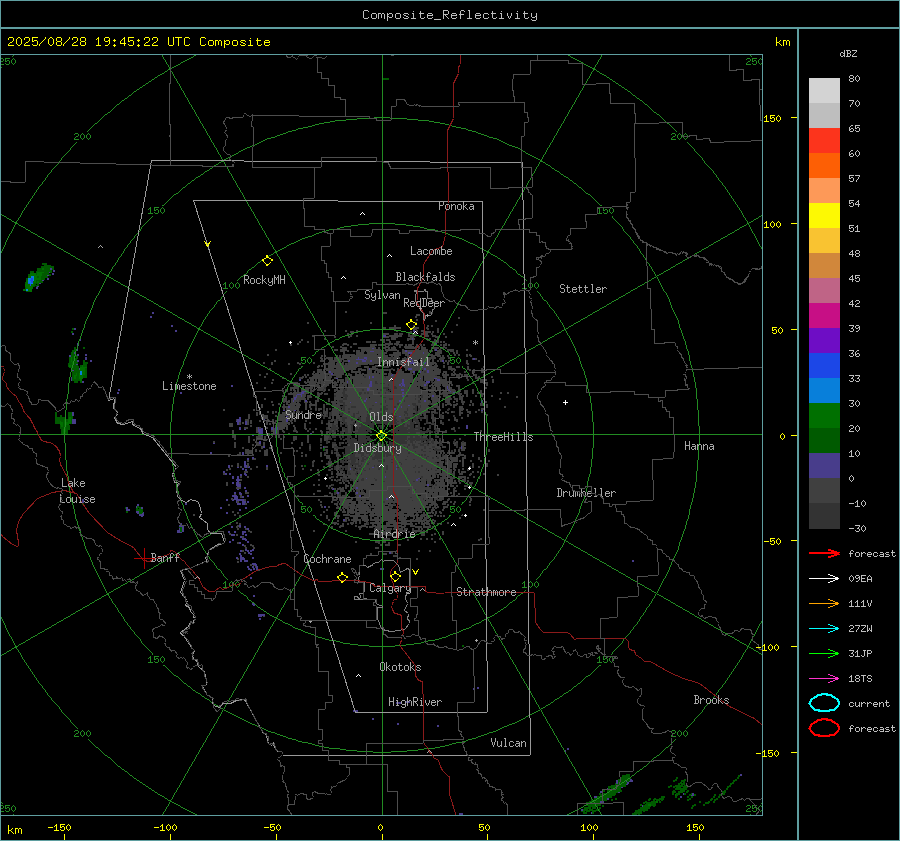Screen dimensions: 900x841
Task: Click the Sylvan label
Action: tap(382, 295)
